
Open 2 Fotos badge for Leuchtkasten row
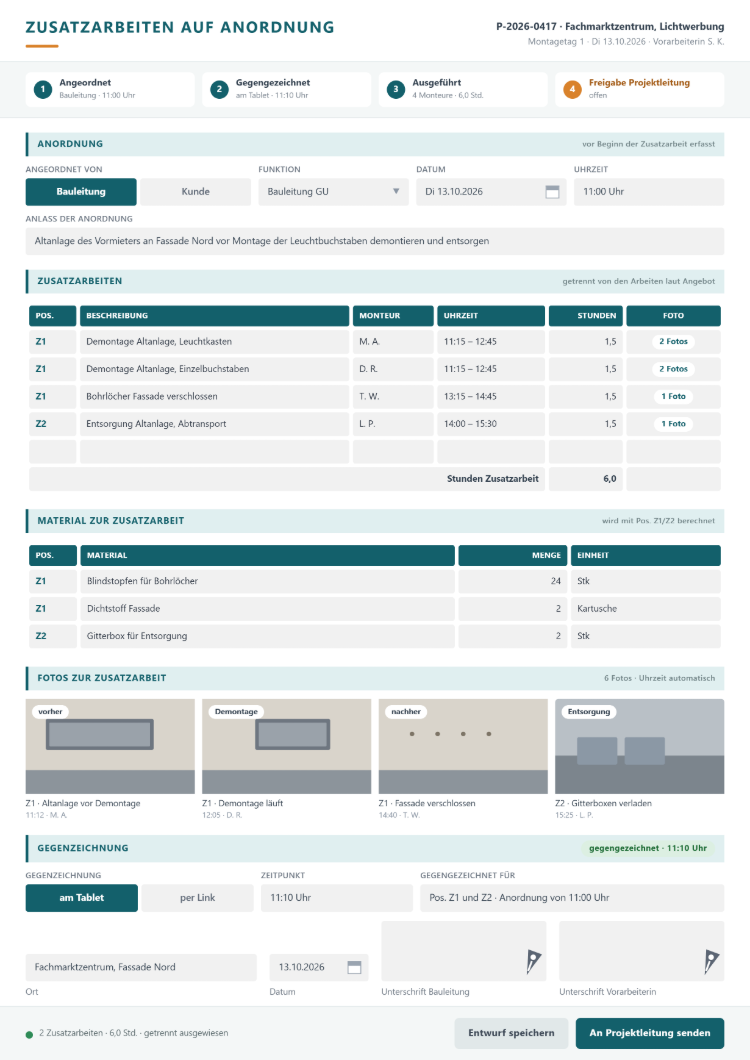pyautogui.click(x=674, y=341)
